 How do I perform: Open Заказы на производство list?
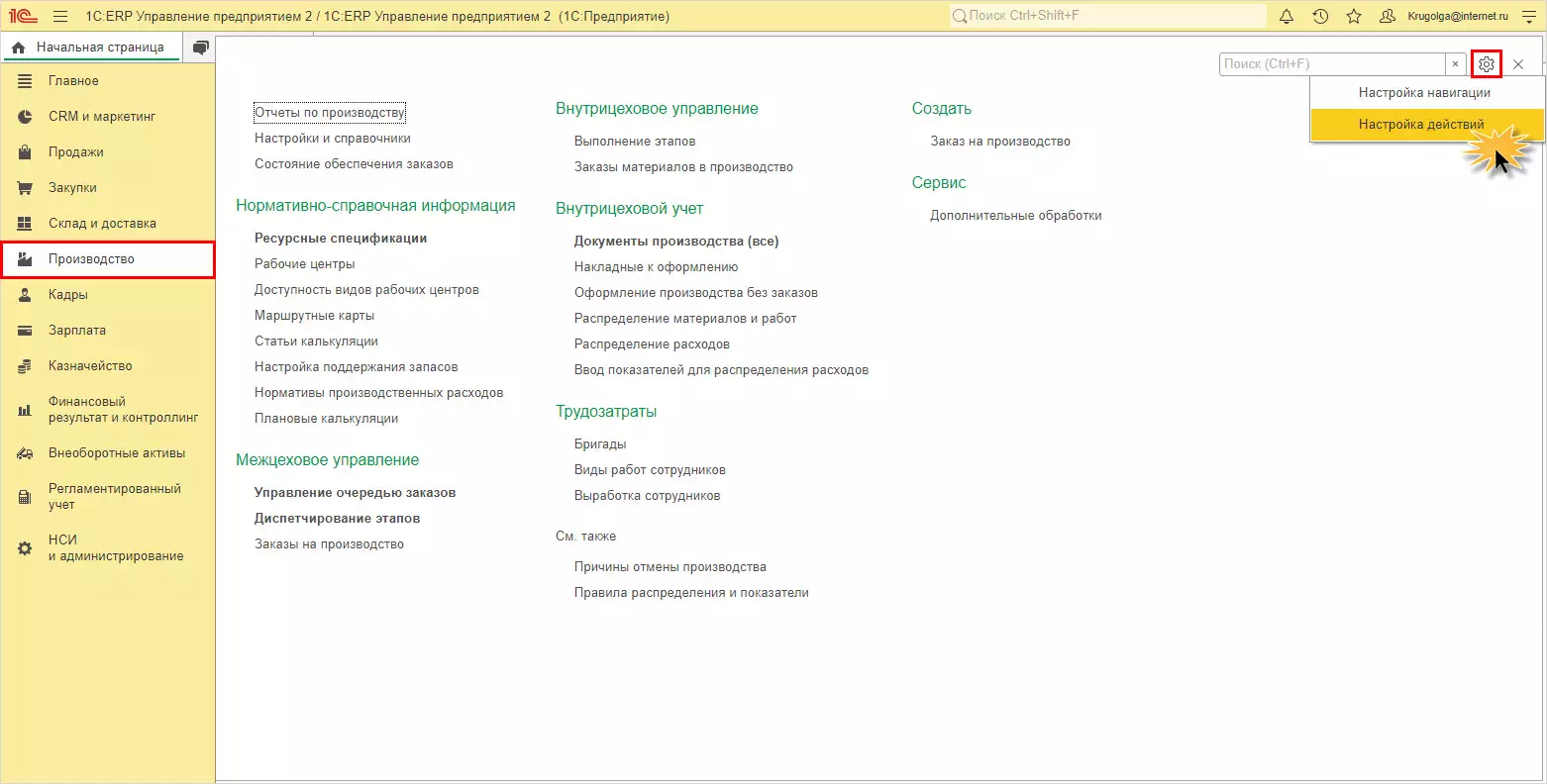click(329, 544)
